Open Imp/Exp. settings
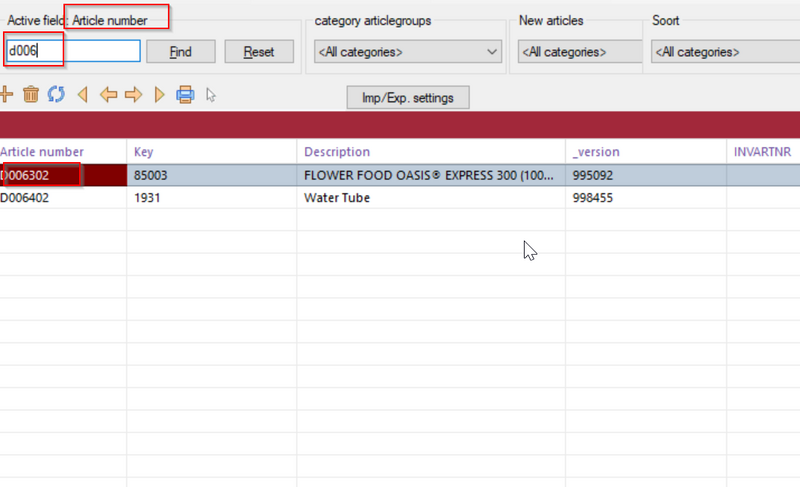The image size is (800, 487). [408, 97]
